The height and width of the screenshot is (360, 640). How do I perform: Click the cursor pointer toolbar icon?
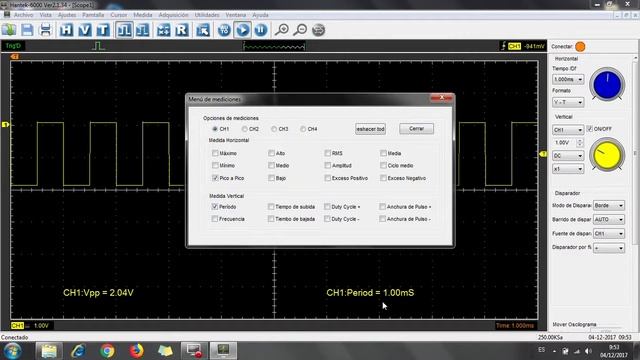pyautogui.click(x=203, y=30)
